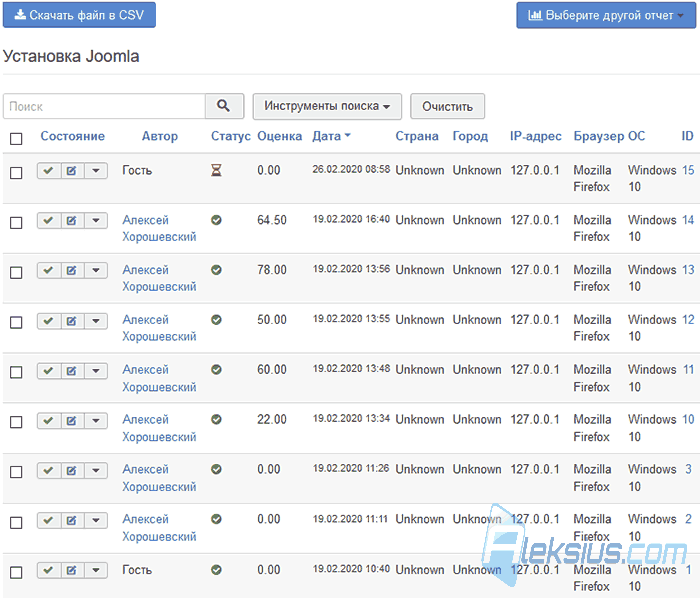Open the ID 15 link
The image size is (700, 598).
688,170
